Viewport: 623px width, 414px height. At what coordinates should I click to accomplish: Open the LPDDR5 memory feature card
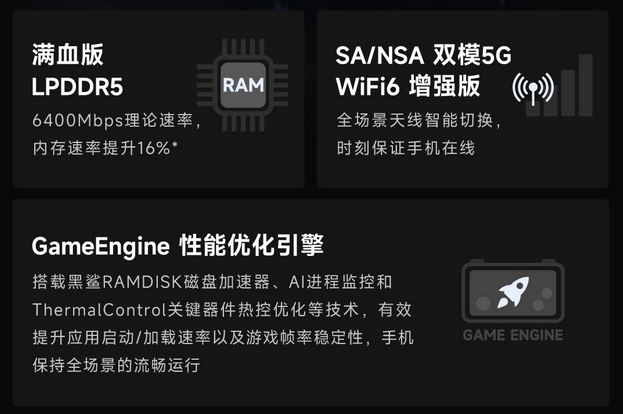click(x=159, y=99)
